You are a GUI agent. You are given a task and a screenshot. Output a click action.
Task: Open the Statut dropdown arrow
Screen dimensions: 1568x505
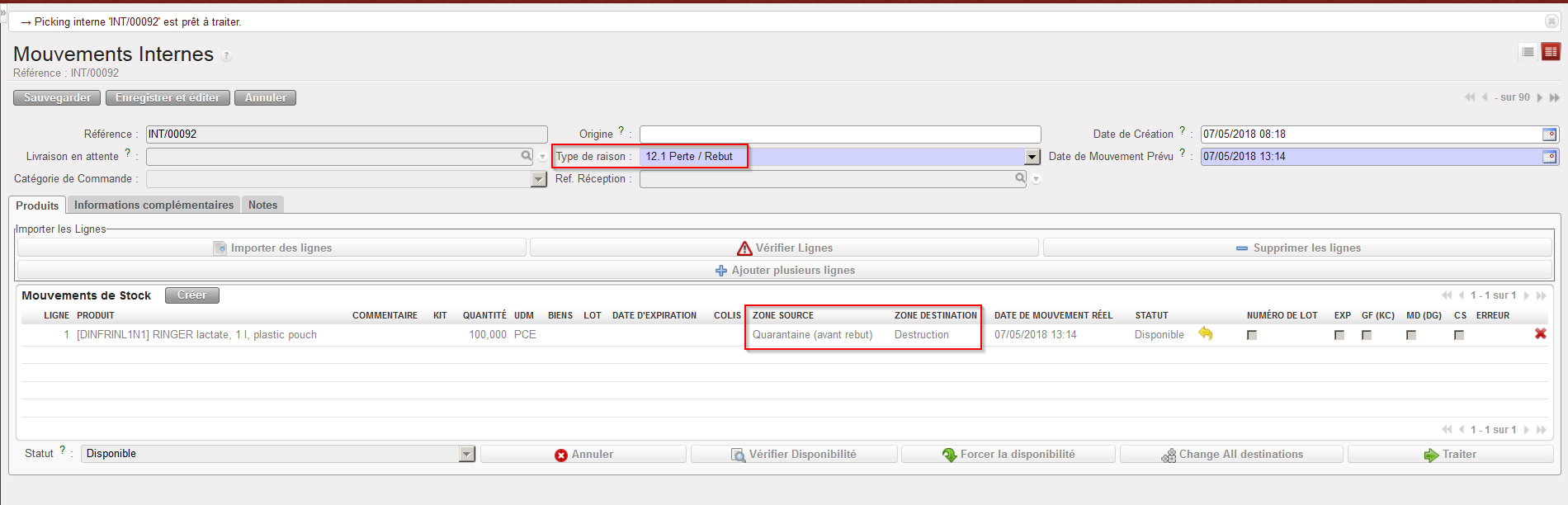(467, 454)
